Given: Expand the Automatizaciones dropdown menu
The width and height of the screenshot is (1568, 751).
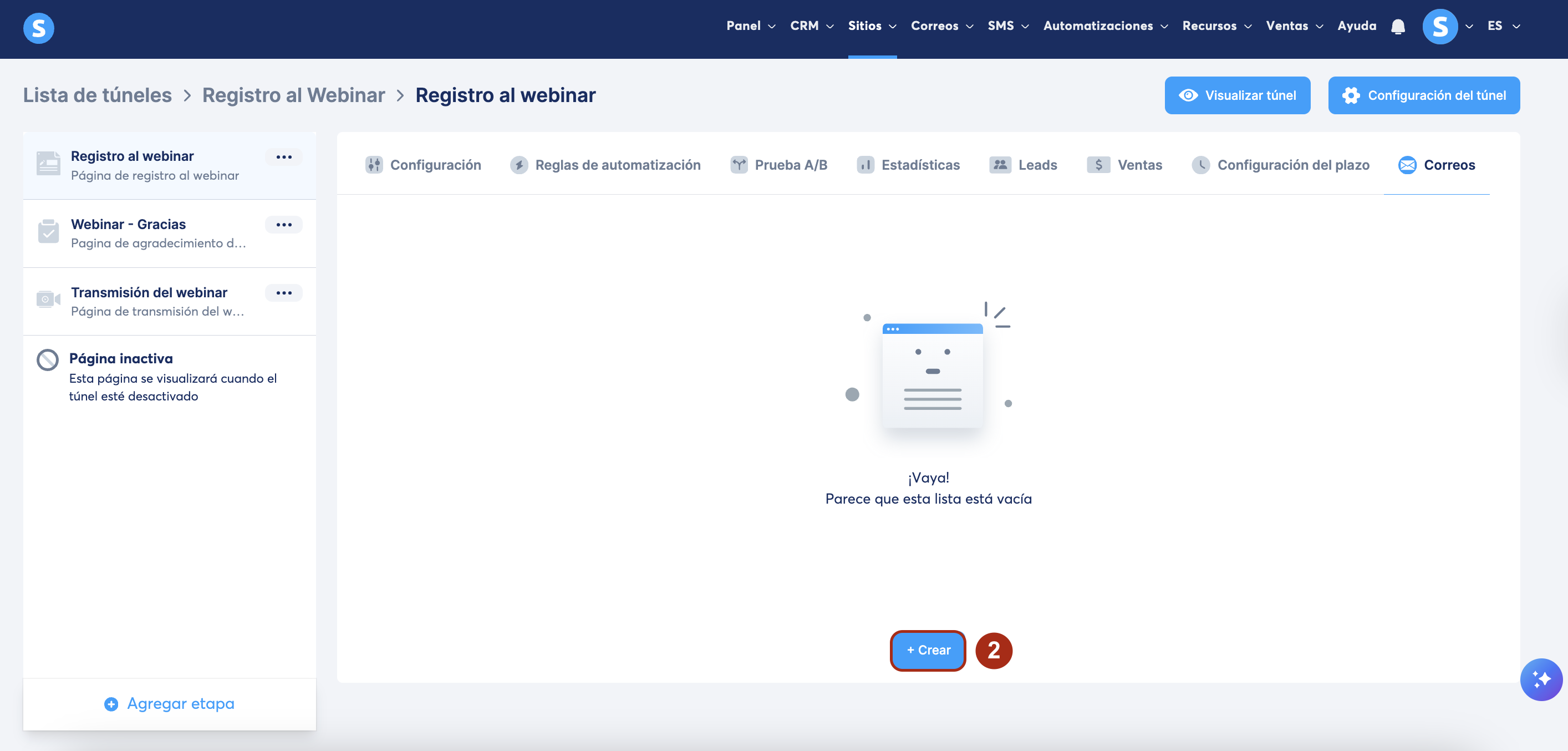Looking at the screenshot, I should point(1105,26).
